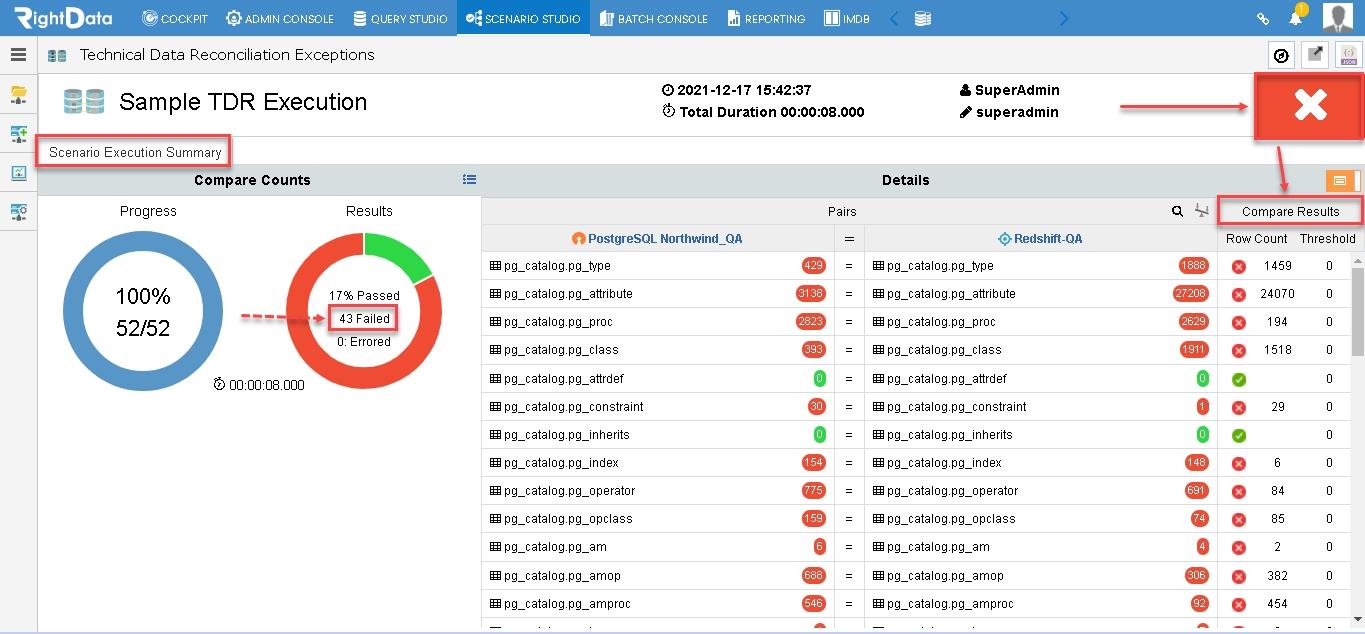1365x634 pixels.
Task: Click the search magnifier in the Pairs header
Action: click(1180, 211)
